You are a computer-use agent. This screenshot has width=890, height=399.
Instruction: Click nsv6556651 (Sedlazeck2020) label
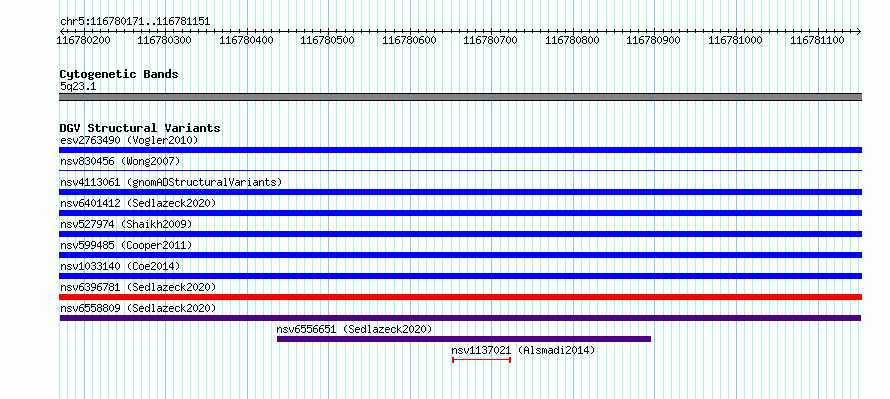click(354, 329)
